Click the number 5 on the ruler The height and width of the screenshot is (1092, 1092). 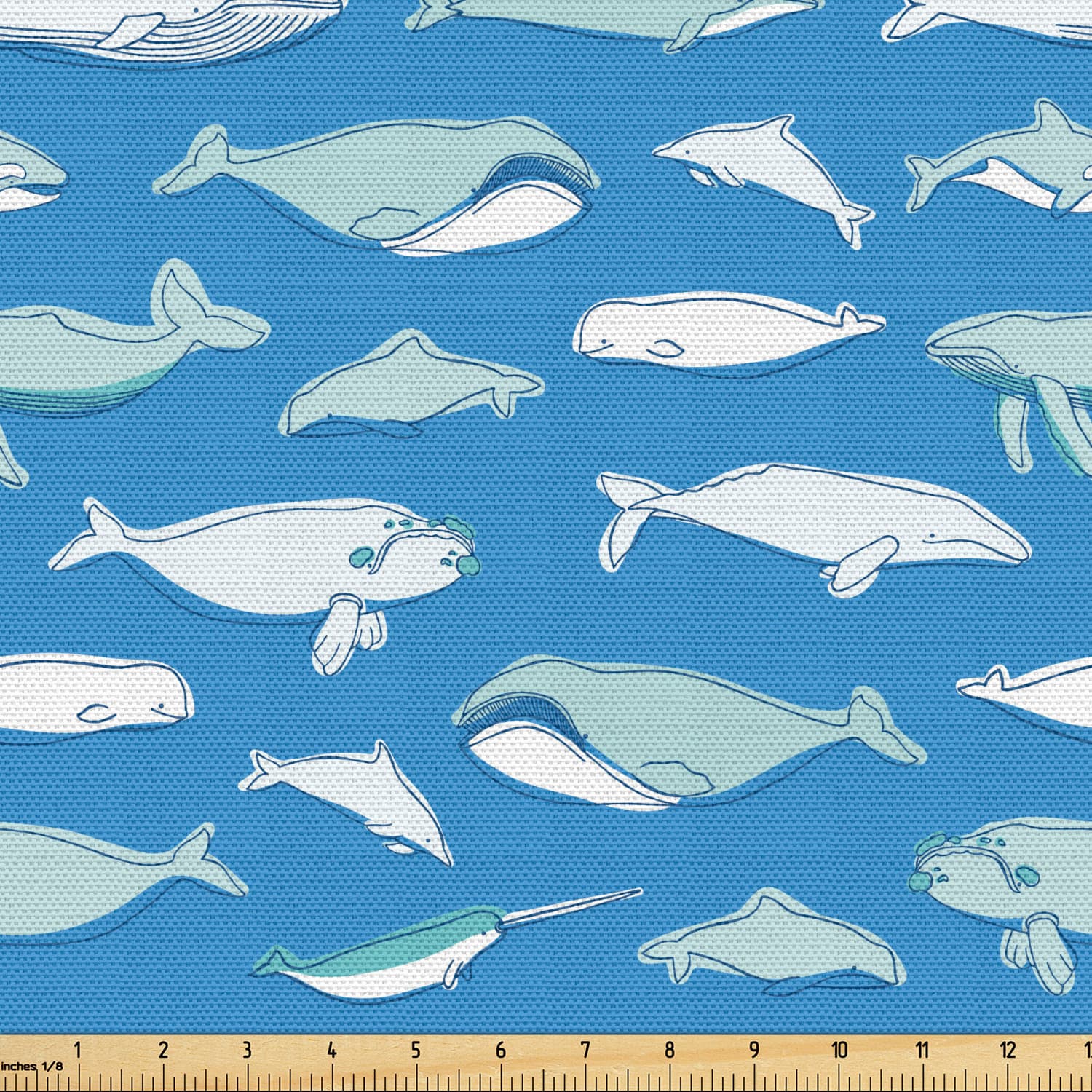coord(416,1050)
